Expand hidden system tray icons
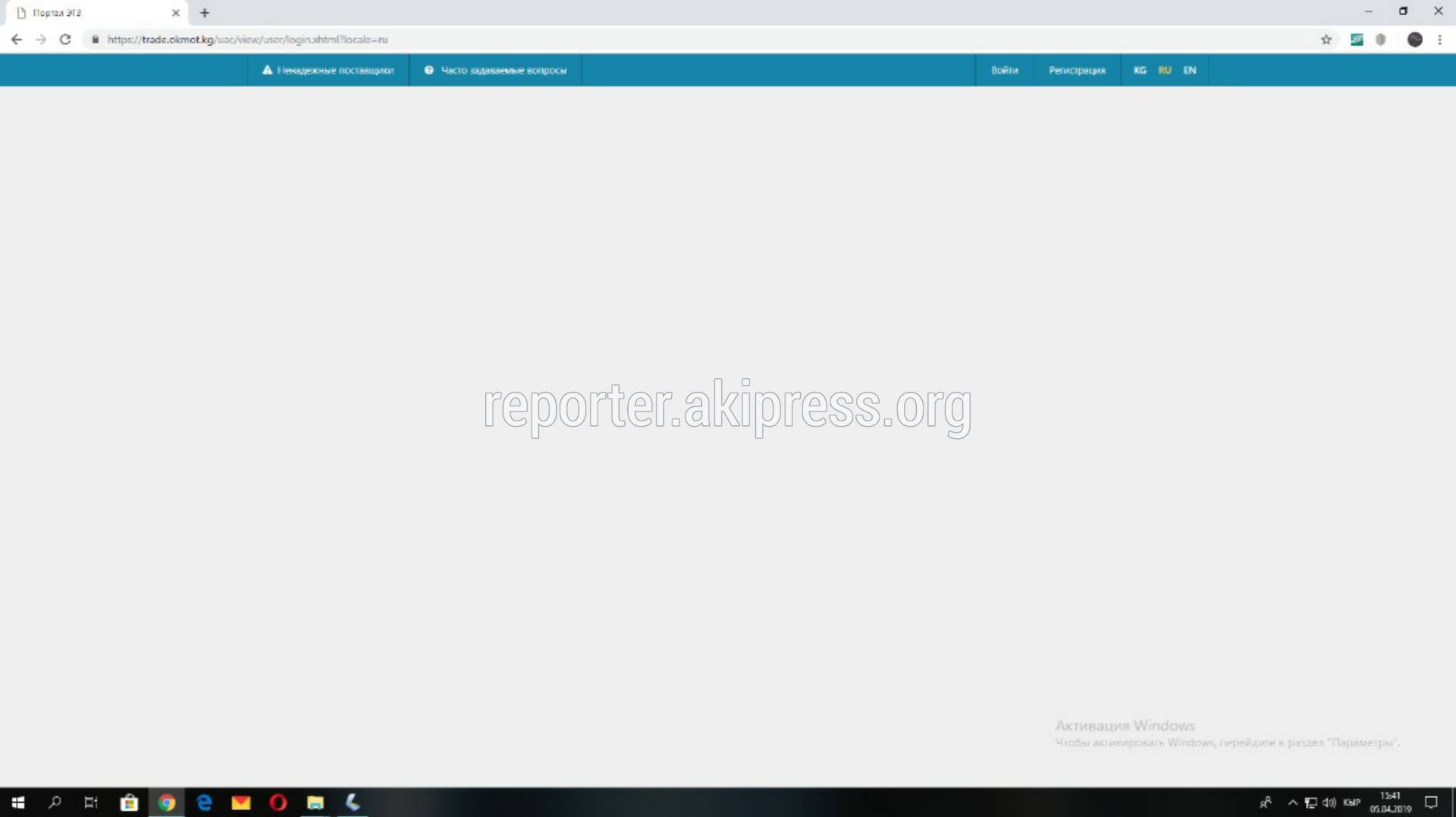 click(x=1292, y=802)
